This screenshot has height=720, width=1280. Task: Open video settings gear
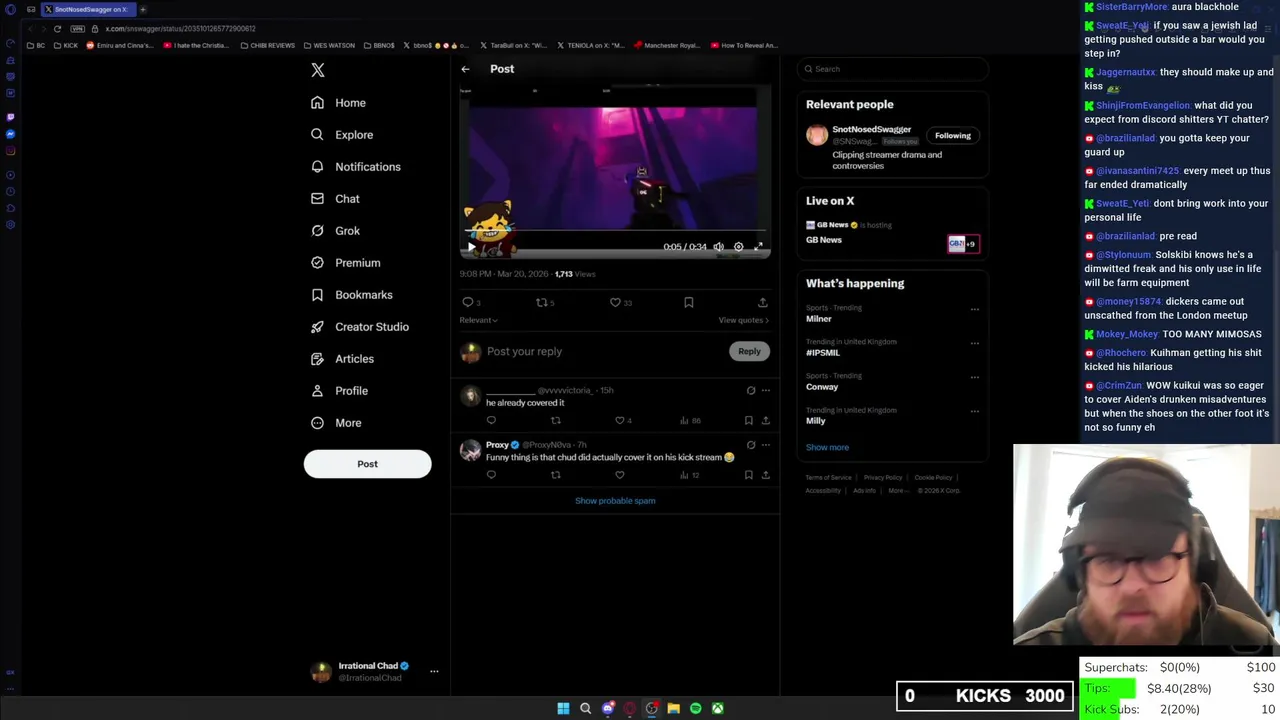(x=738, y=247)
